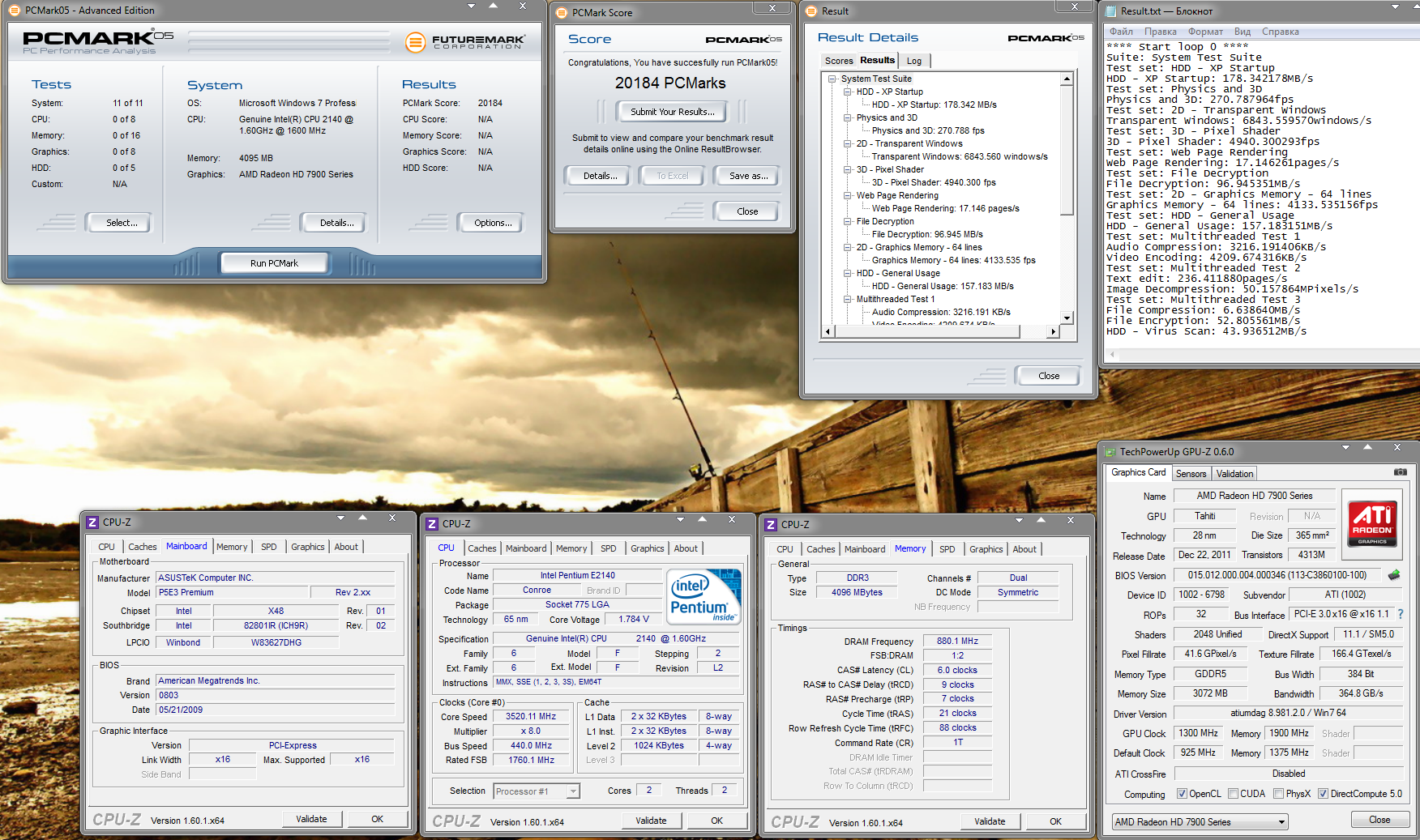Screen dimensions: 1420x840
Task: Click the P5E3 Premium model field
Action: pyautogui.click(x=232, y=593)
